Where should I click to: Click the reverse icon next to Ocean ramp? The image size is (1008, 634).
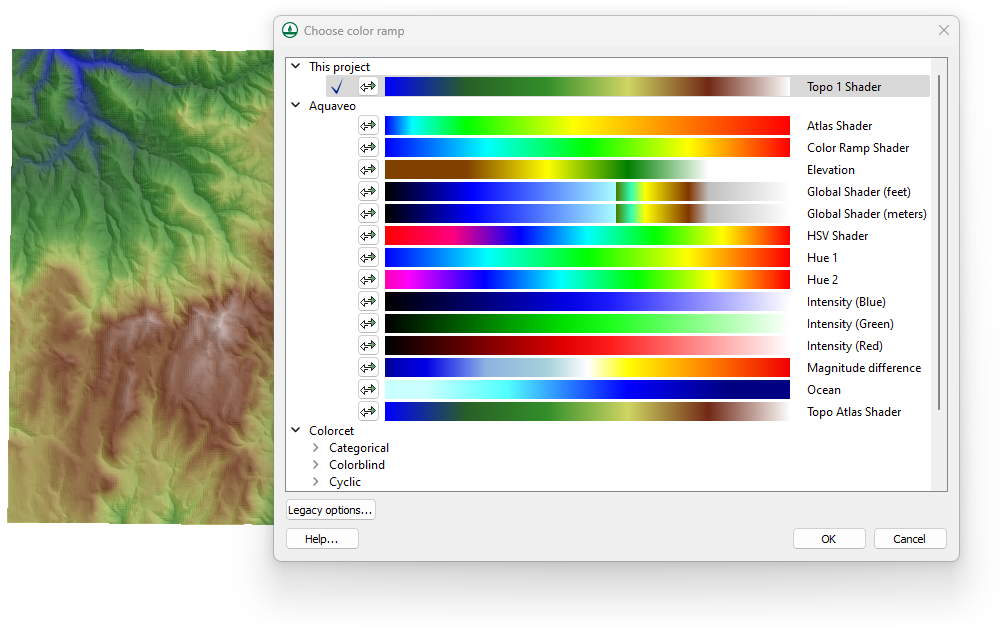pos(368,389)
